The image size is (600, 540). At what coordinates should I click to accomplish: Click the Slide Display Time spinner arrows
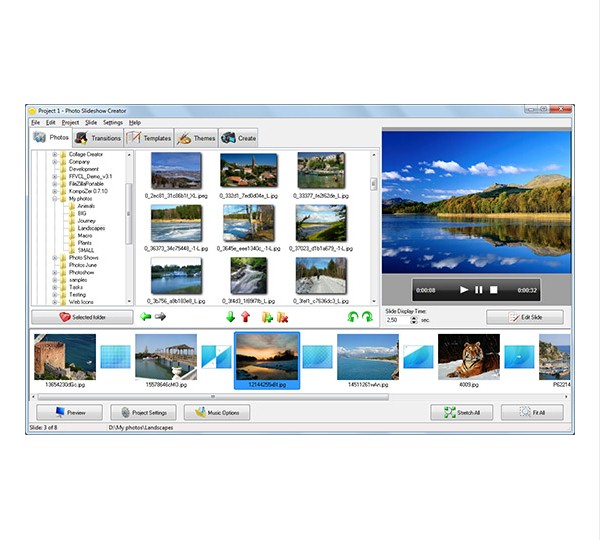coord(412,320)
